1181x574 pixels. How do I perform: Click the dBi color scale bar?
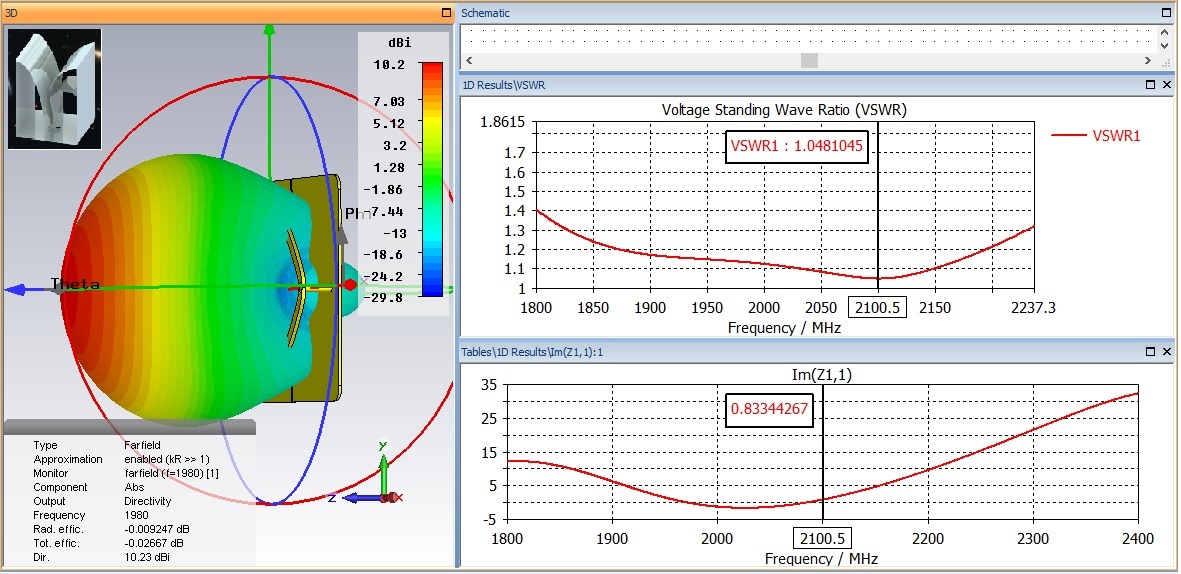pos(432,180)
